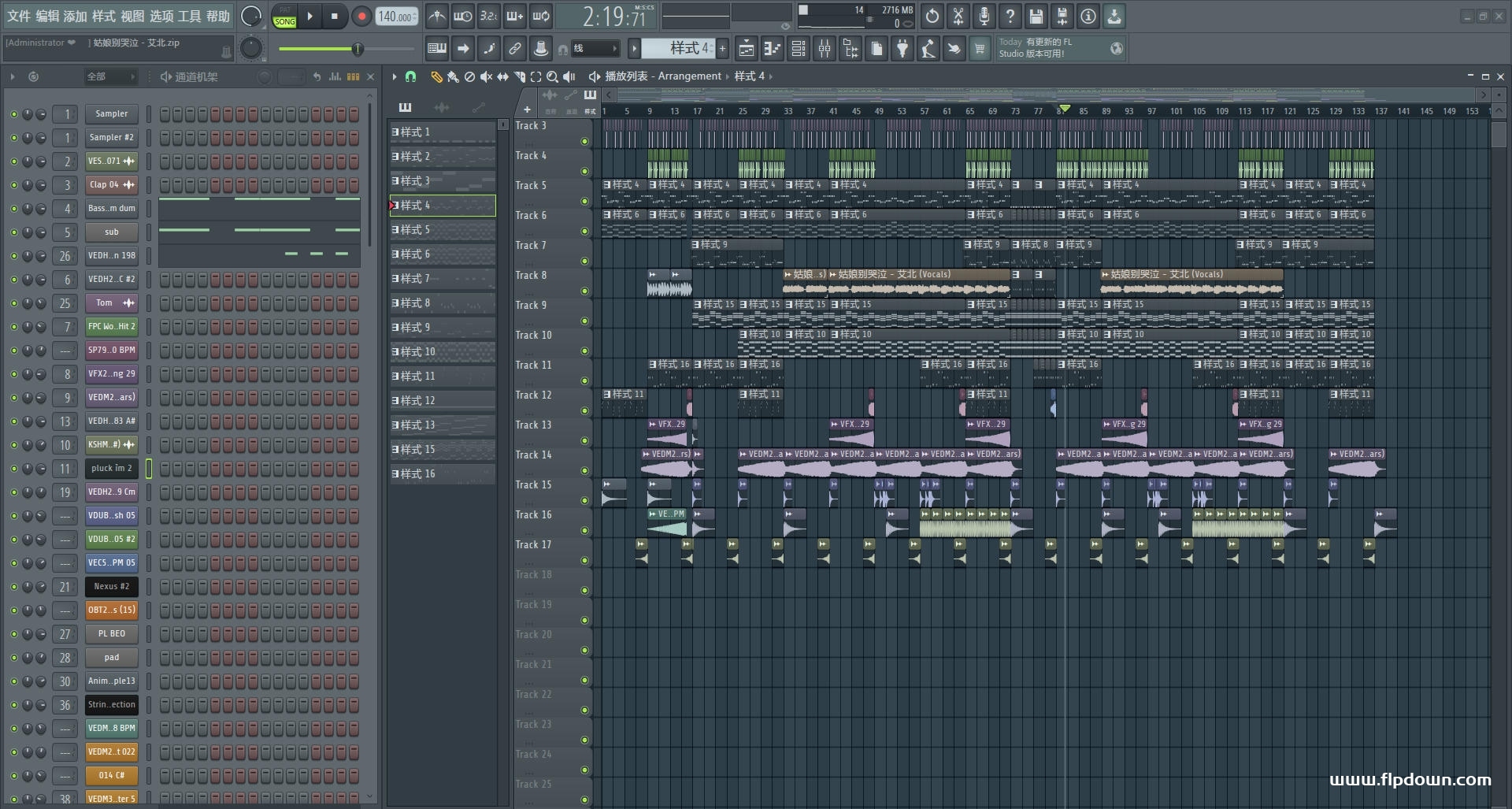Screen dimensions: 1512x809
Task: Toggle PAT/SONG mode switch
Action: 284,17
